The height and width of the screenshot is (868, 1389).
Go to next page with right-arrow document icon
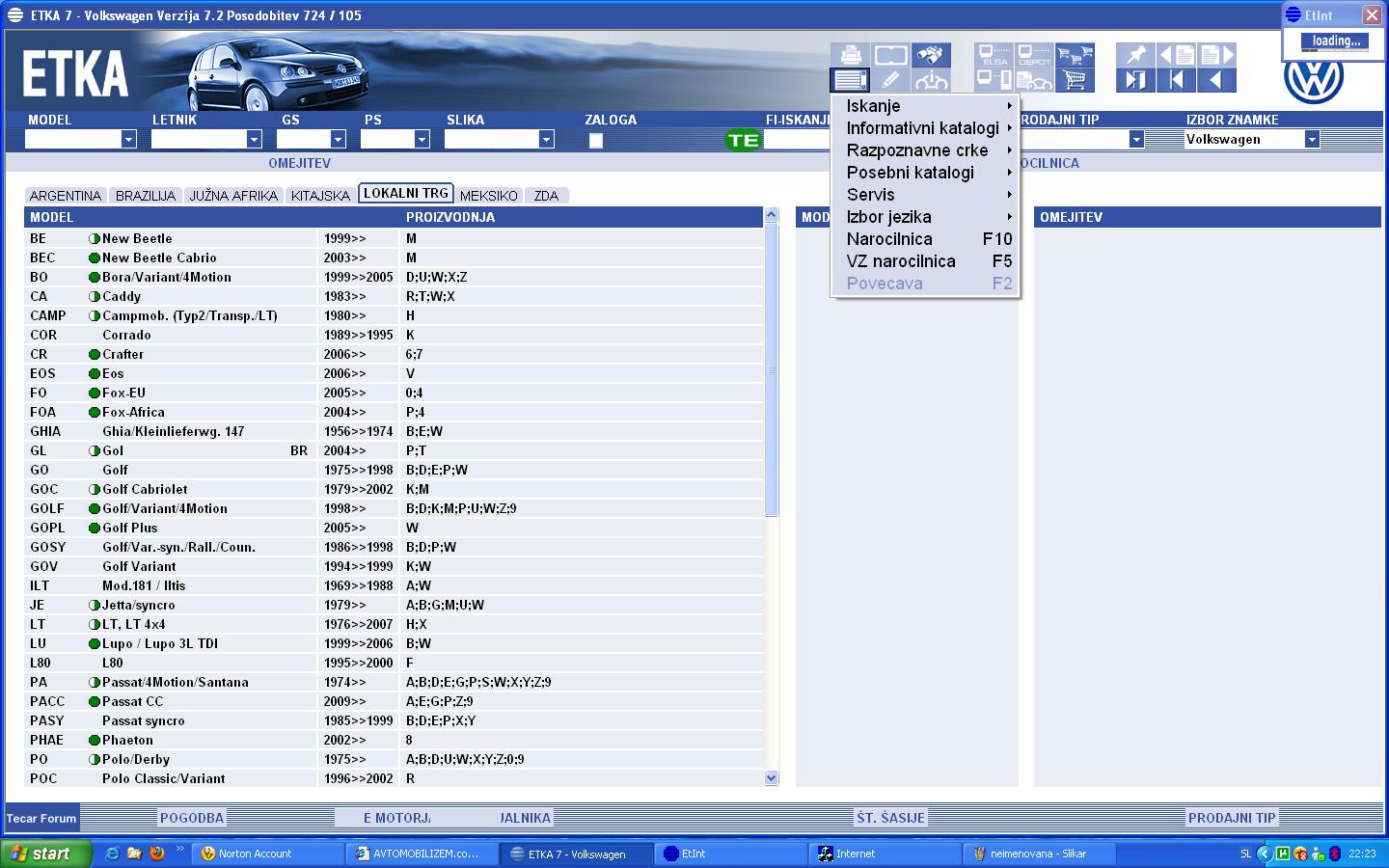tap(1216, 55)
